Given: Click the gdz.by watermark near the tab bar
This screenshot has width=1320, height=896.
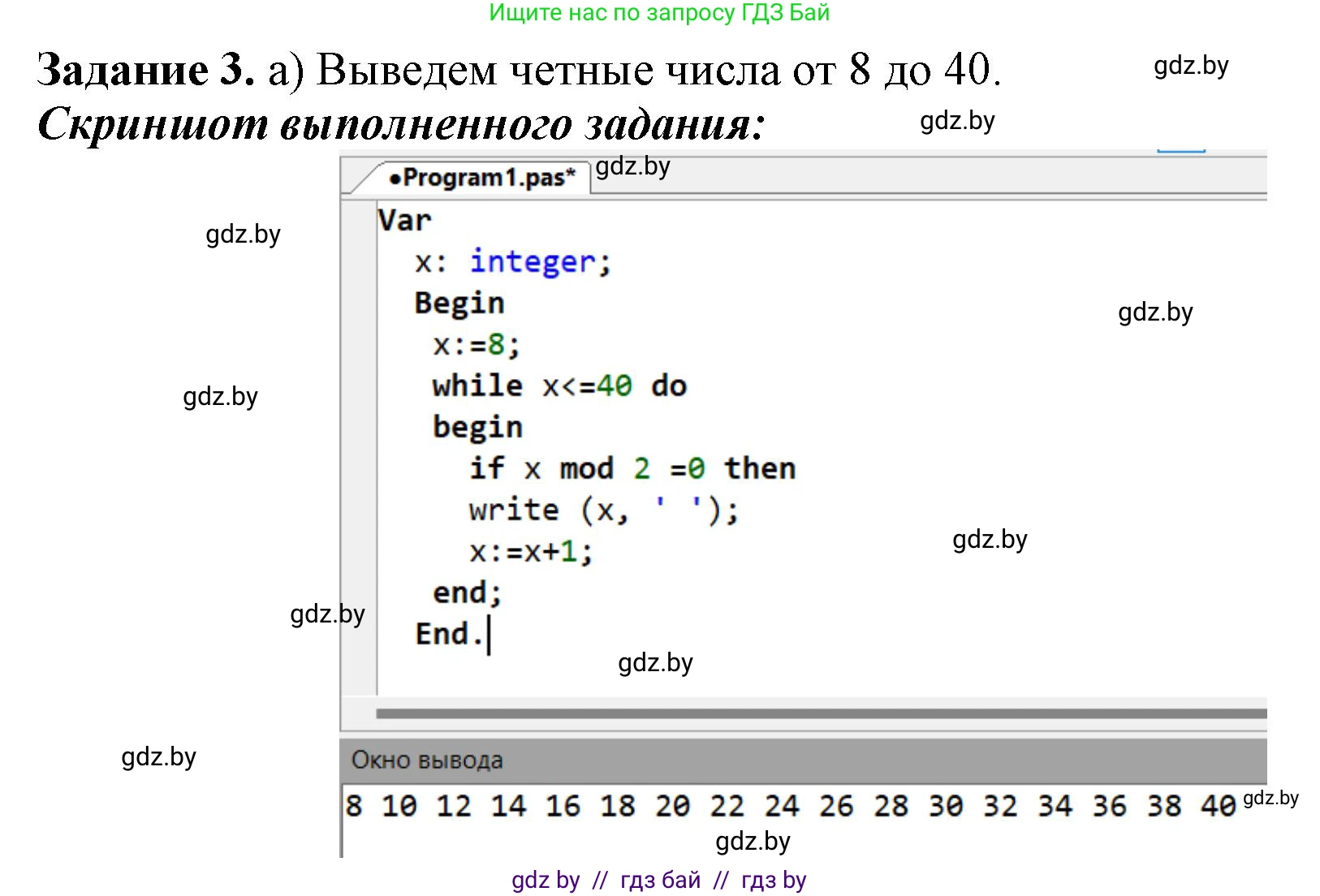Looking at the screenshot, I should (634, 168).
